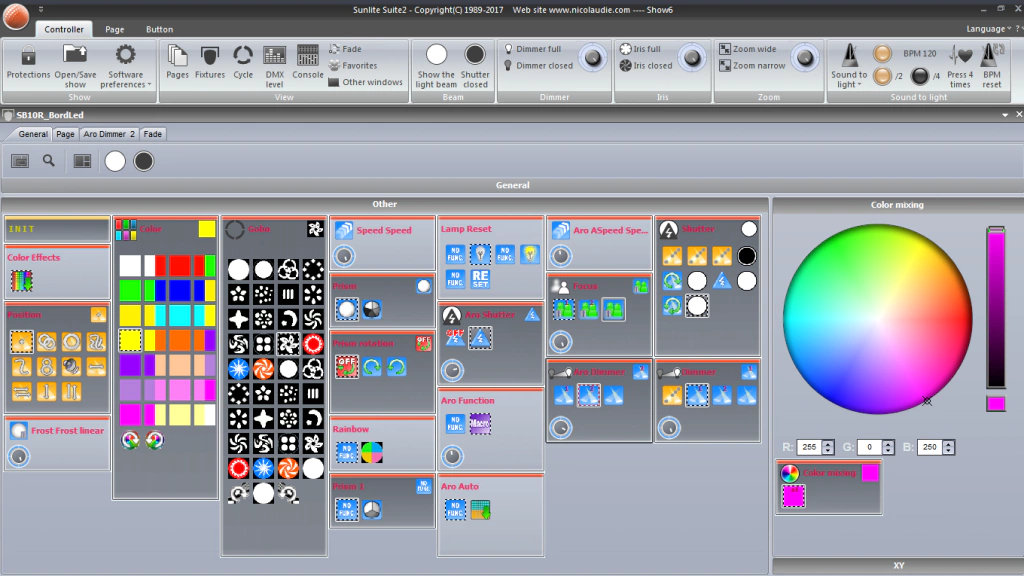The width and height of the screenshot is (1024, 576).
Task: Open the Console view icon
Action: click(x=308, y=56)
